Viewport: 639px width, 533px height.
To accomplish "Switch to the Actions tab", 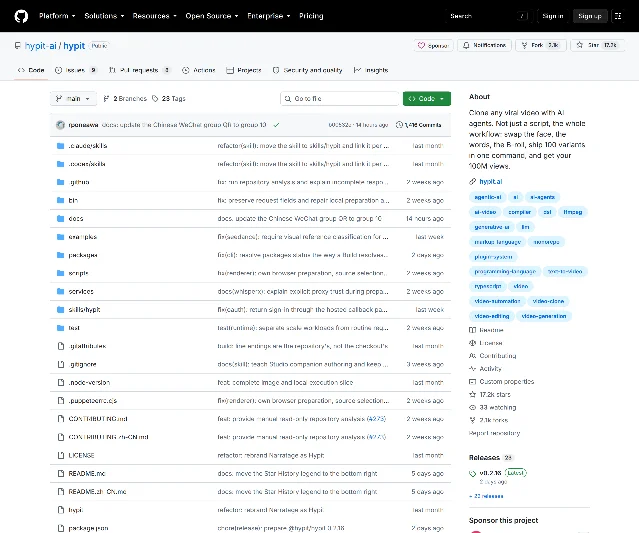I will (198, 70).
